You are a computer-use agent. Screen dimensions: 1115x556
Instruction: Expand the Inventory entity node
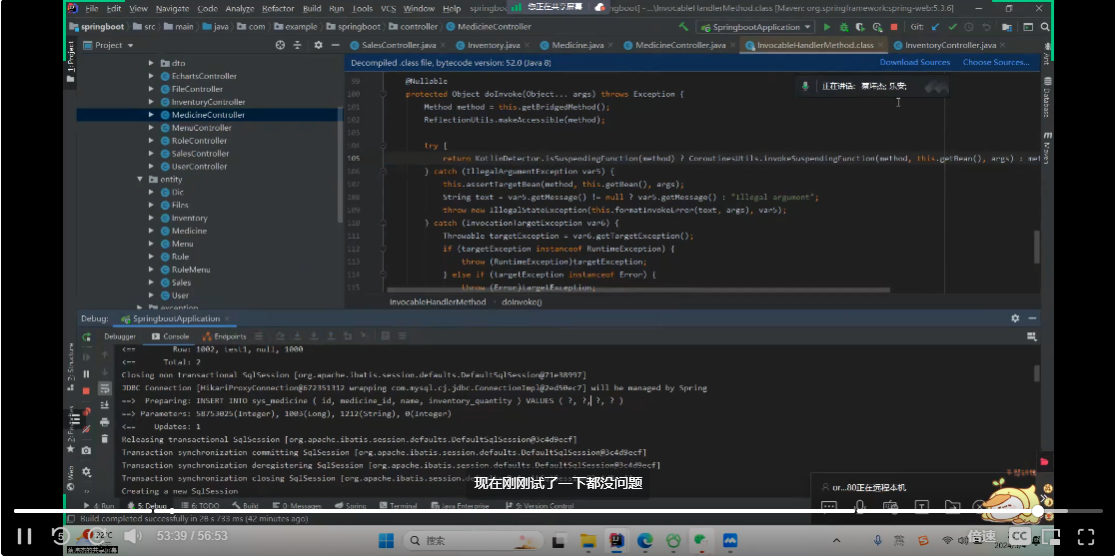click(x=151, y=218)
